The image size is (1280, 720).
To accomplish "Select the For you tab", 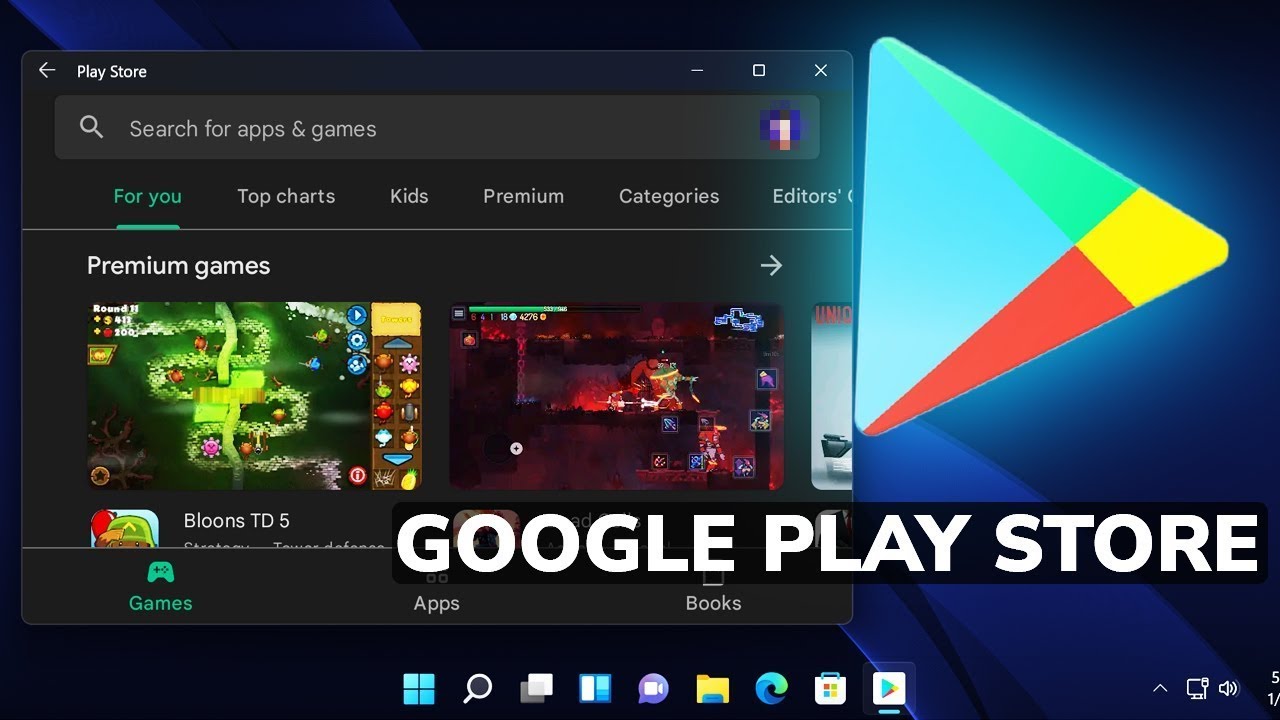I will coord(147,196).
